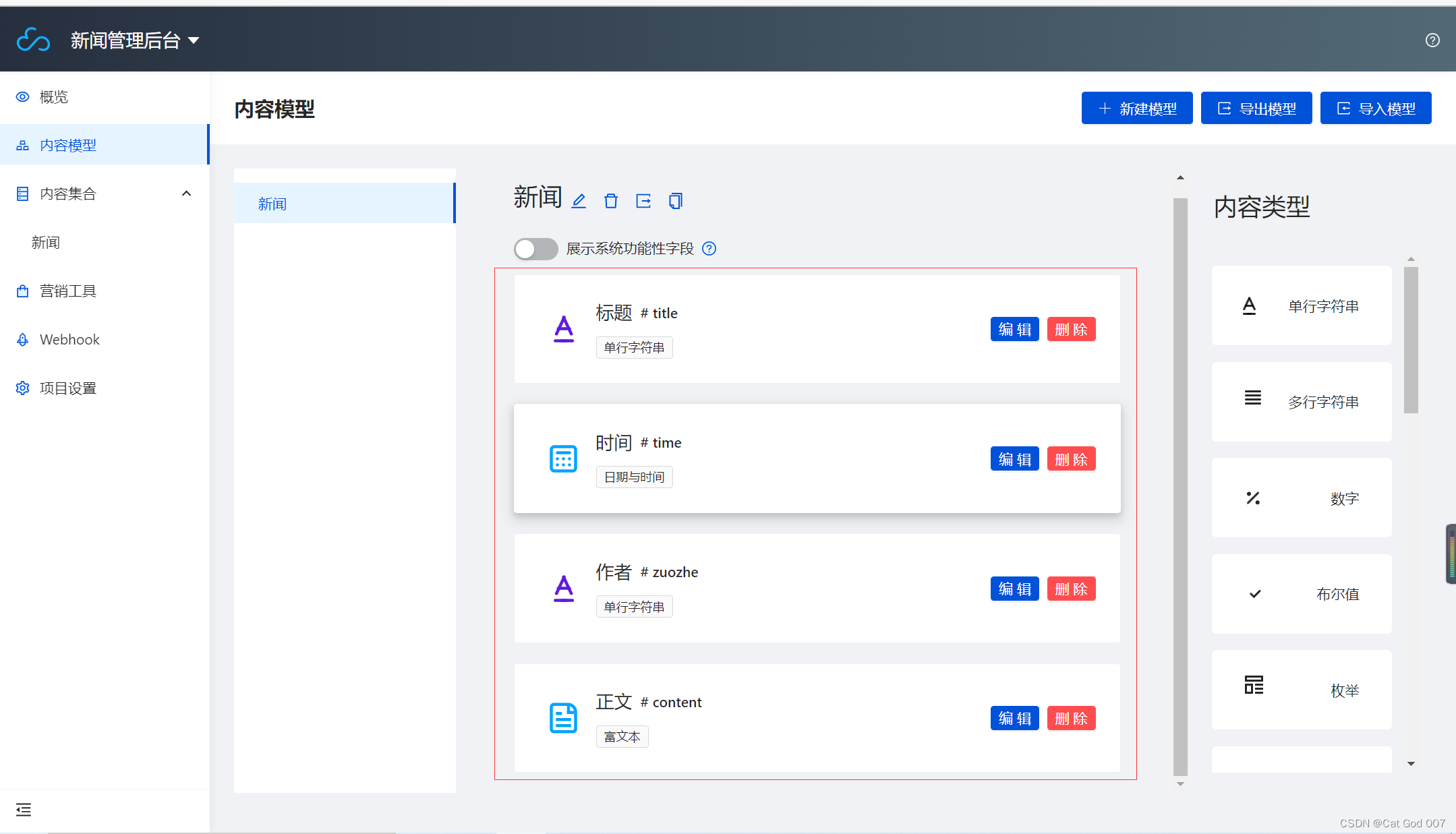Open 概览 in the sidebar
1456x834 pixels.
click(54, 97)
